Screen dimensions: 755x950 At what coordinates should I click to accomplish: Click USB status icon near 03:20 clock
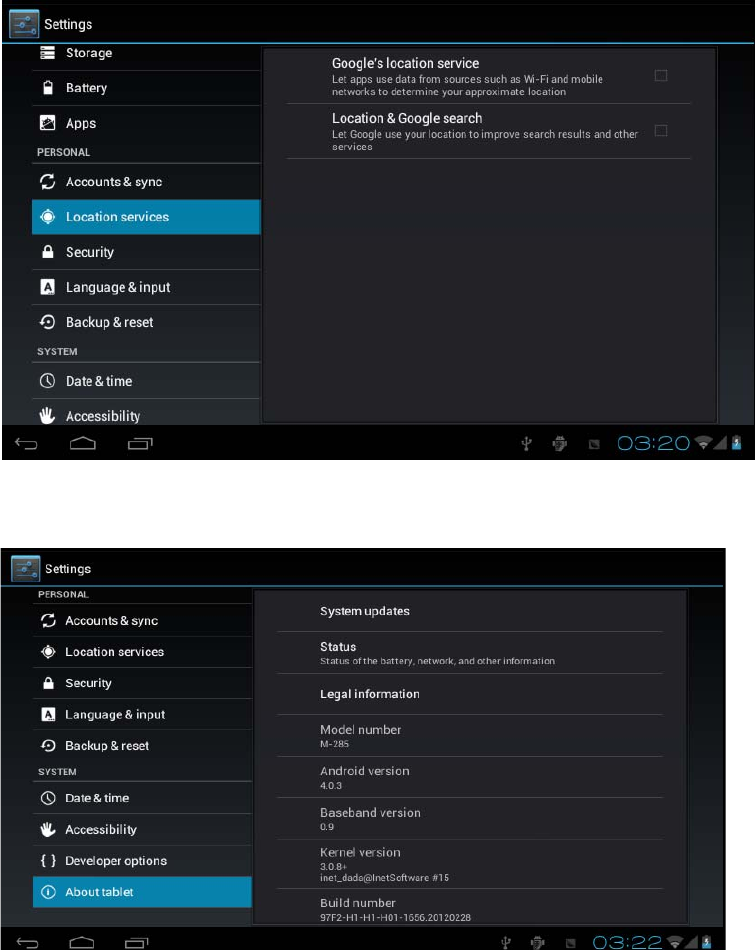coord(527,444)
